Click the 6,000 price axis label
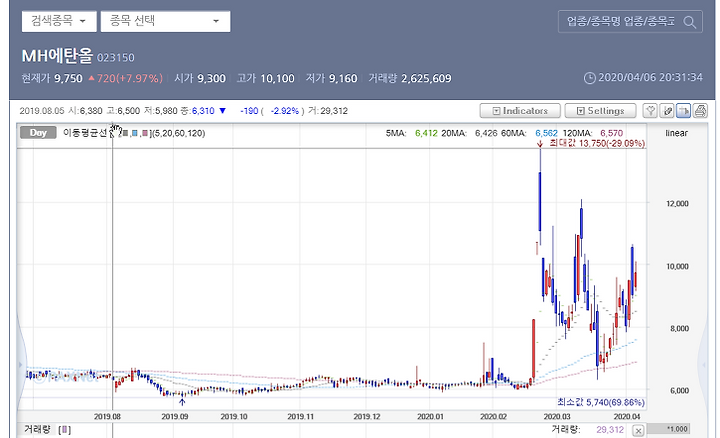This screenshot has width=720, height=438. click(679, 391)
